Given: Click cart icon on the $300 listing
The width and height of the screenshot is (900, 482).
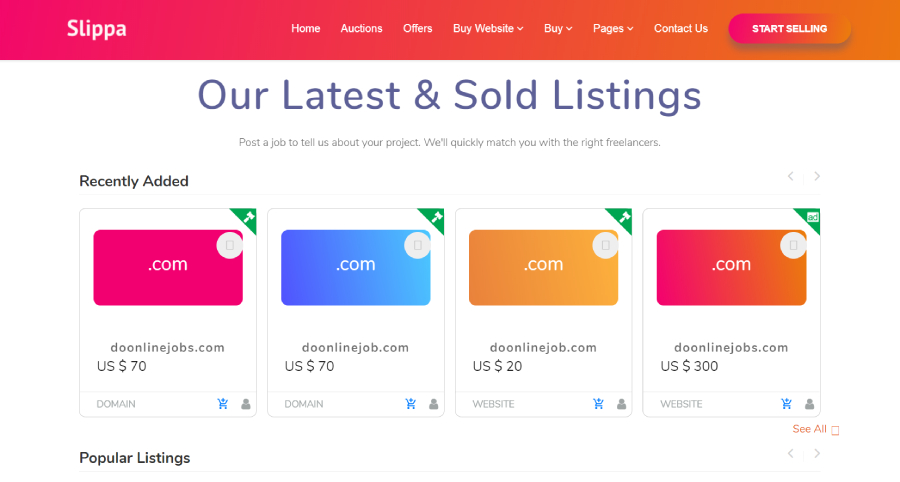Looking at the screenshot, I should [786, 404].
